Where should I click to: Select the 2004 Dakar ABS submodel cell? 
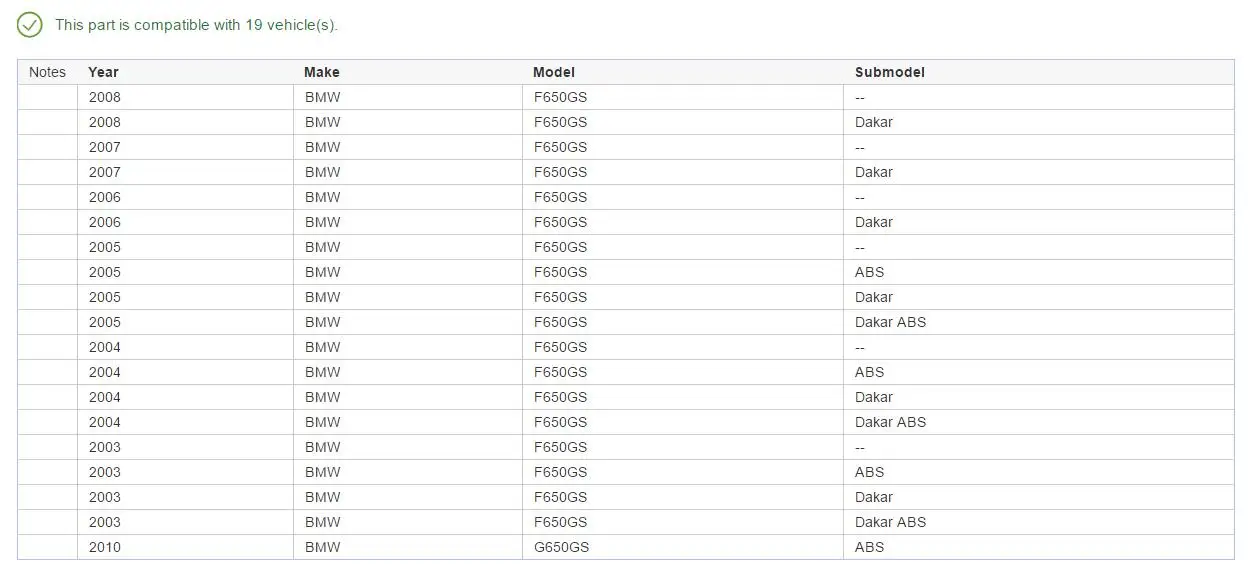click(890, 422)
